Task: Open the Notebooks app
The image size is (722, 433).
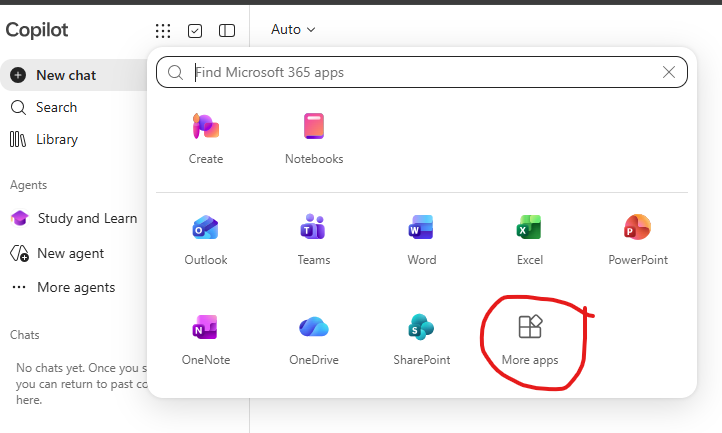Action: pyautogui.click(x=314, y=139)
